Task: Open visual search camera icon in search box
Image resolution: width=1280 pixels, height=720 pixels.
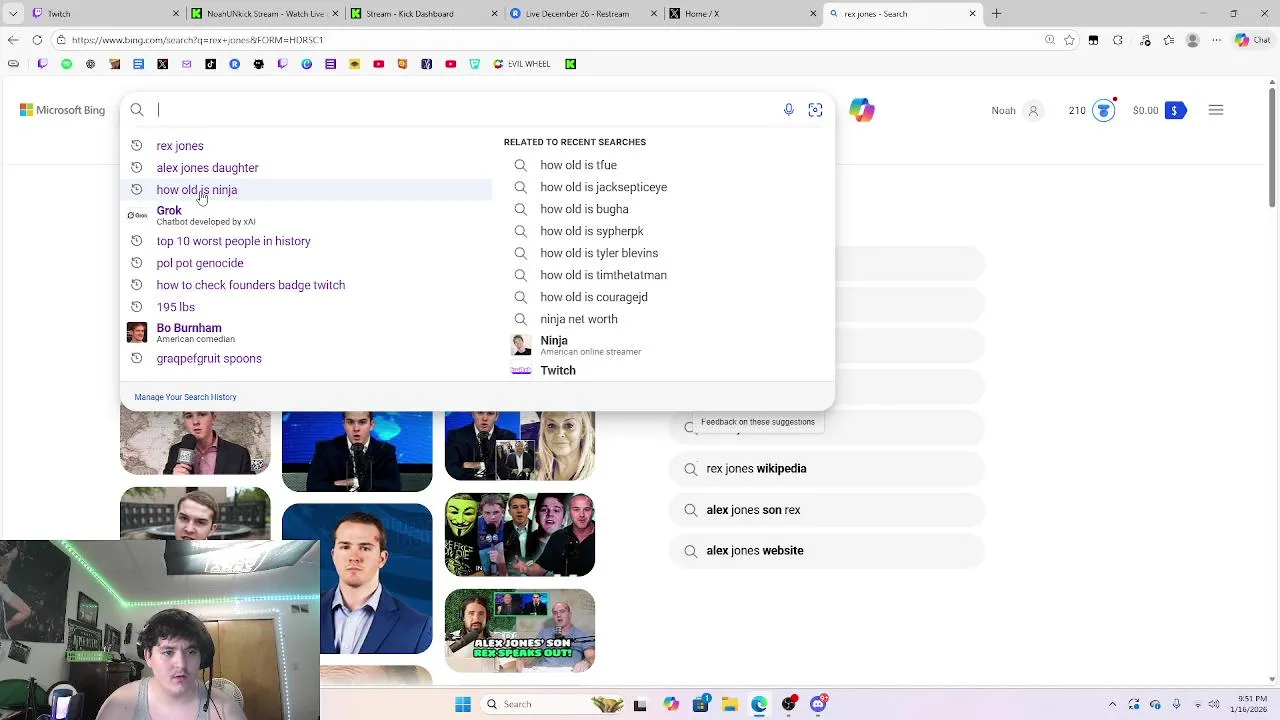Action: click(x=815, y=110)
